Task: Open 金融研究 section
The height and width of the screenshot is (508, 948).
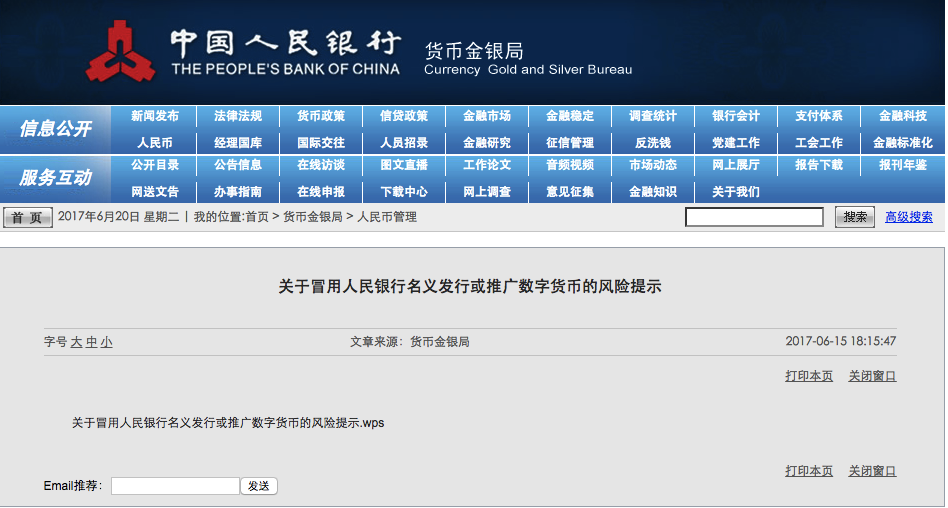Action: pos(487,143)
